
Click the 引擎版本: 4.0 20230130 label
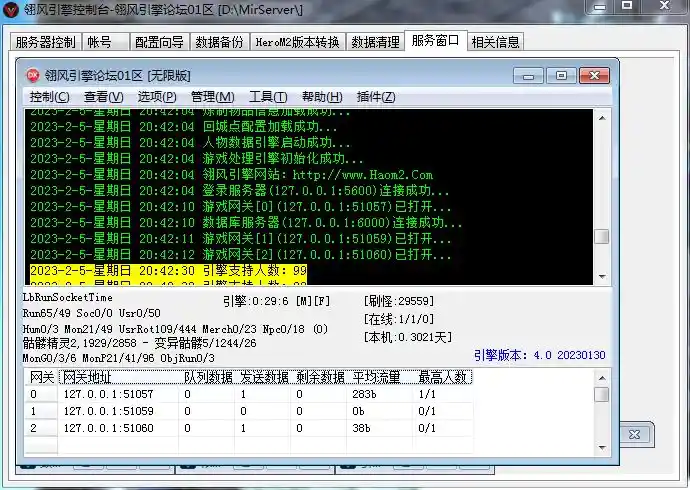540,355
